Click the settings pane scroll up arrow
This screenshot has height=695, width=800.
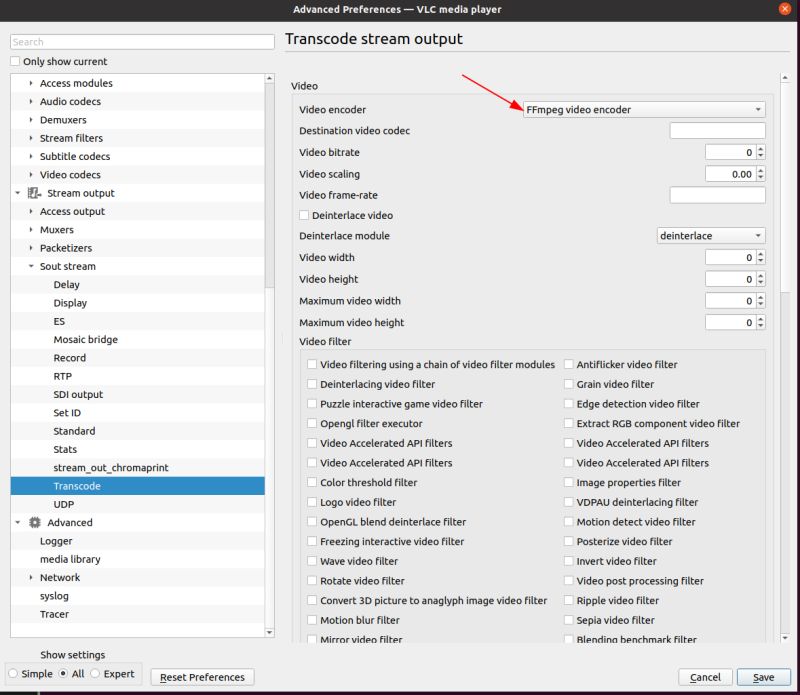pyautogui.click(x=785, y=78)
